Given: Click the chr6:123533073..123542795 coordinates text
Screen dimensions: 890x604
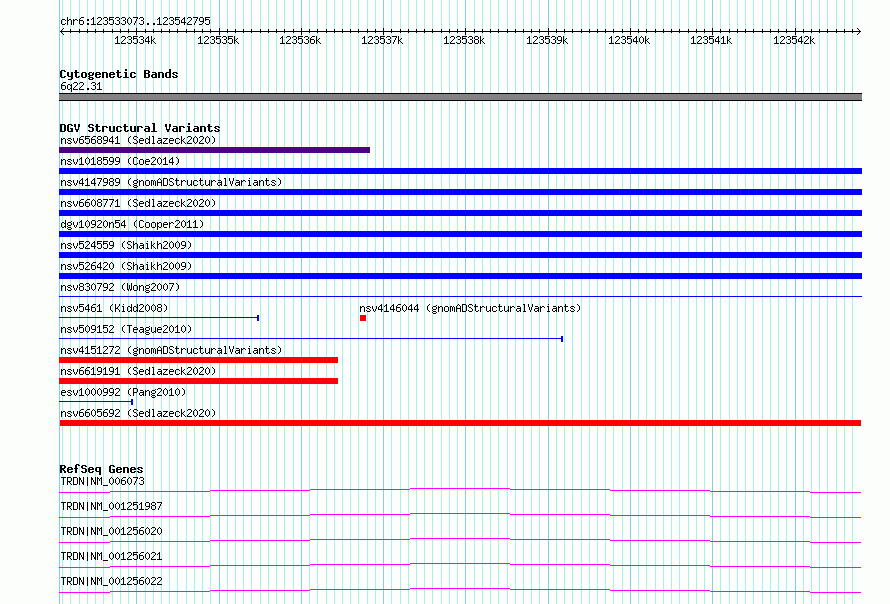Looking at the screenshot, I should [x=135, y=21].
